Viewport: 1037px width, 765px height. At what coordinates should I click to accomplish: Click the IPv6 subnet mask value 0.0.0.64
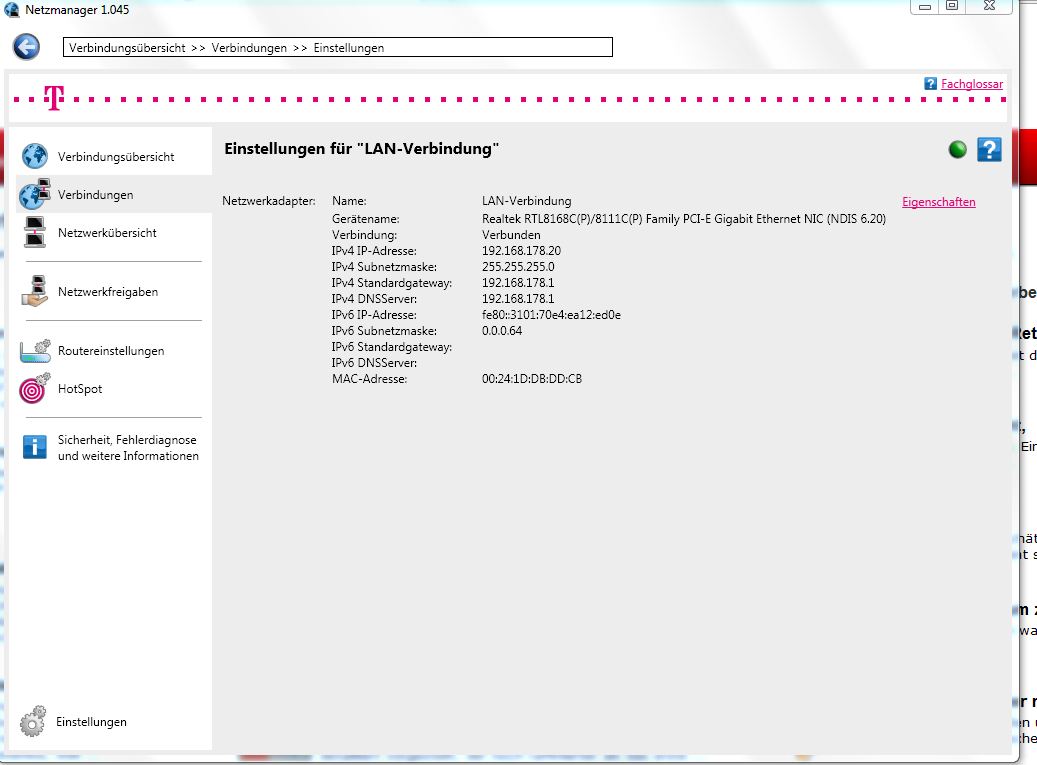[502, 331]
